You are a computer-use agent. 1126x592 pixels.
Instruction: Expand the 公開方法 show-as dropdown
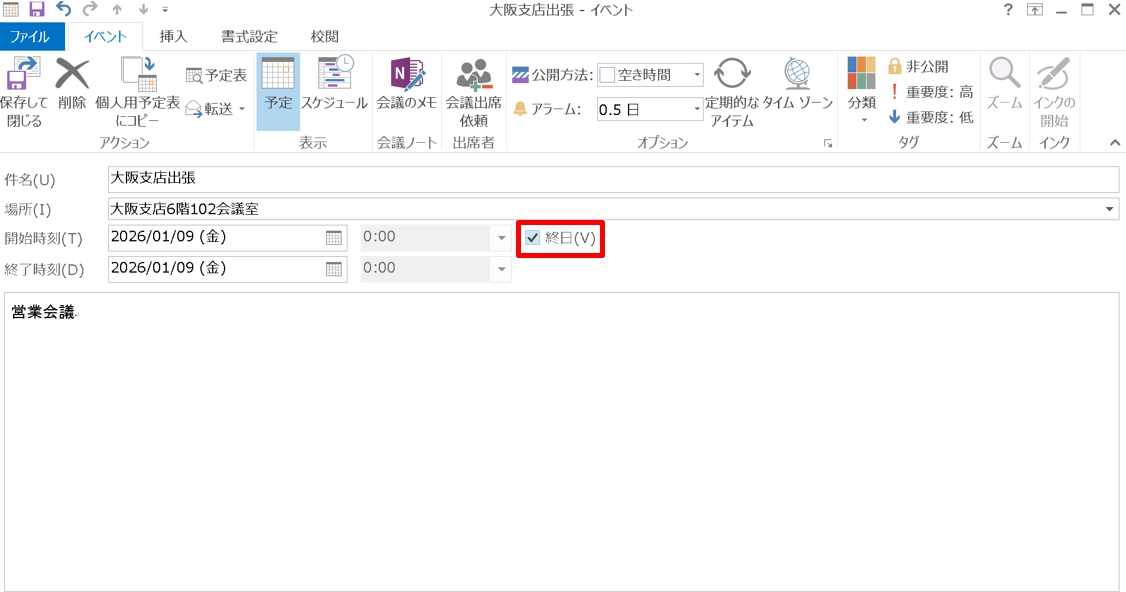coord(697,75)
